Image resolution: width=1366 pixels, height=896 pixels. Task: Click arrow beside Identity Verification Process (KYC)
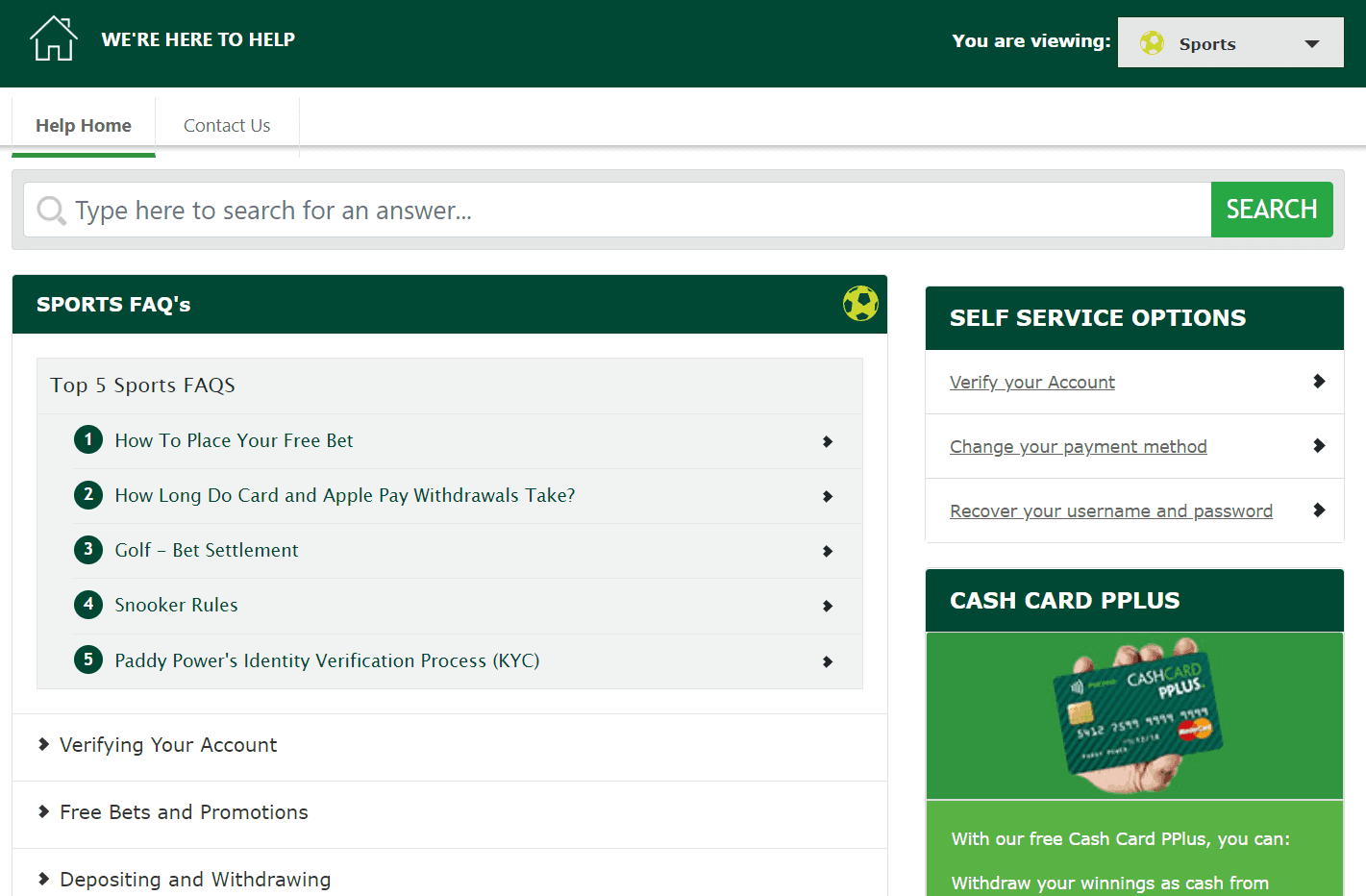[828, 661]
